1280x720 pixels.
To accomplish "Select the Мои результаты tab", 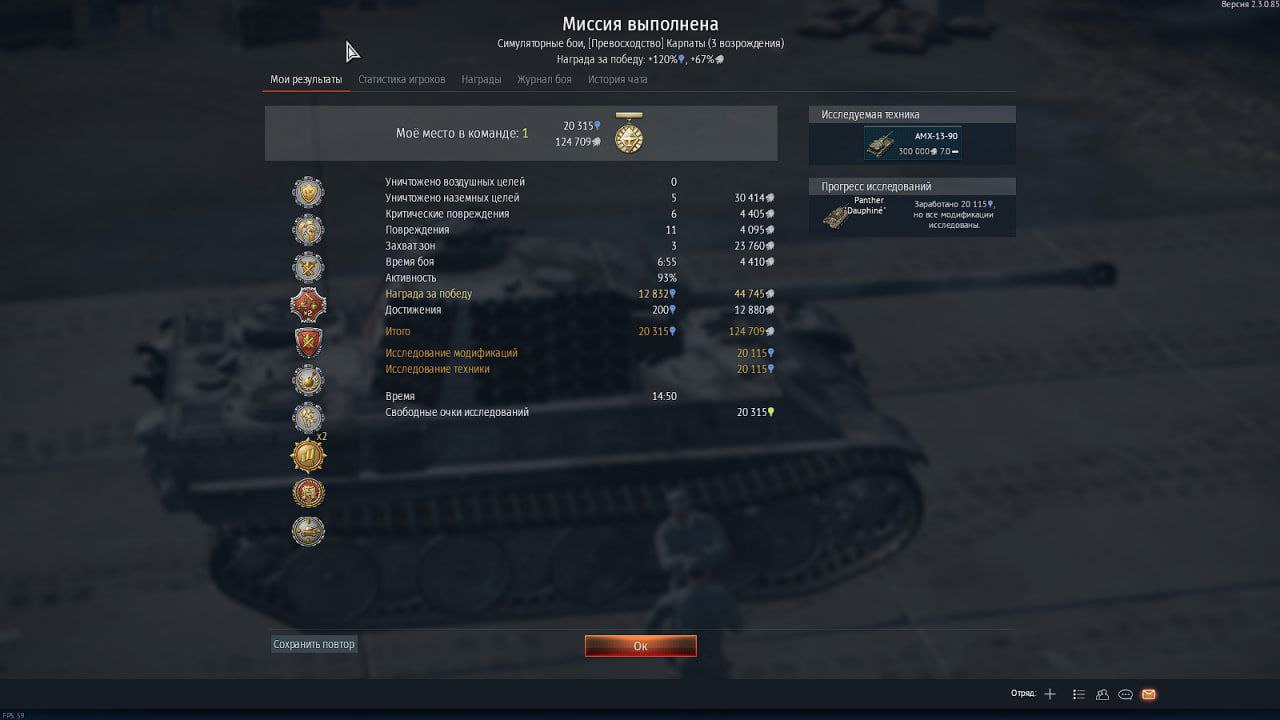I will [306, 79].
